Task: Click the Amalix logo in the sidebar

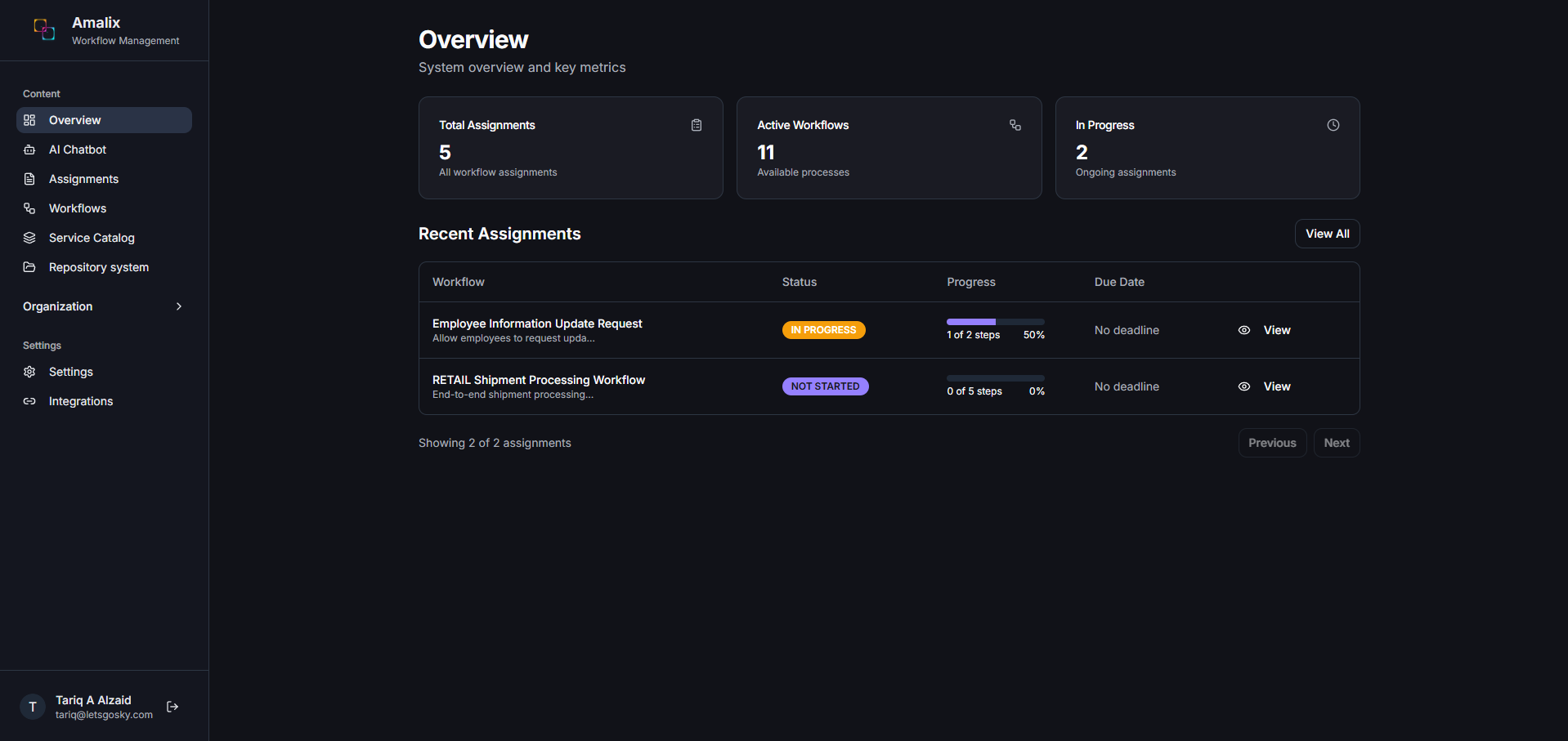Action: pyautogui.click(x=44, y=29)
